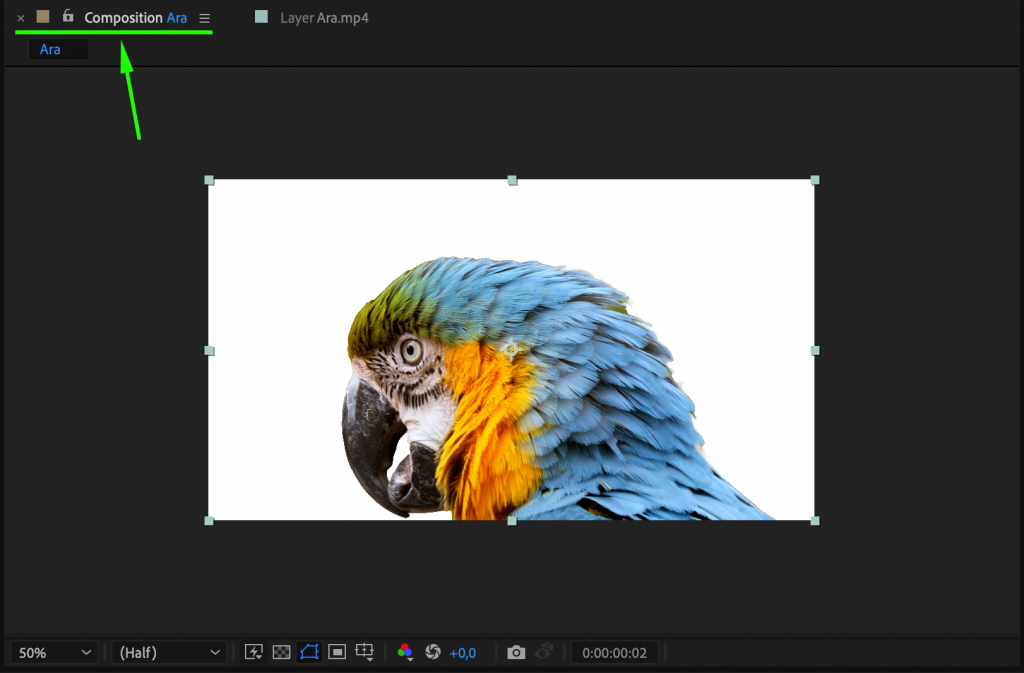Take a snapshot with the camera icon
Viewport: 1024px width, 673px height.
[516, 652]
